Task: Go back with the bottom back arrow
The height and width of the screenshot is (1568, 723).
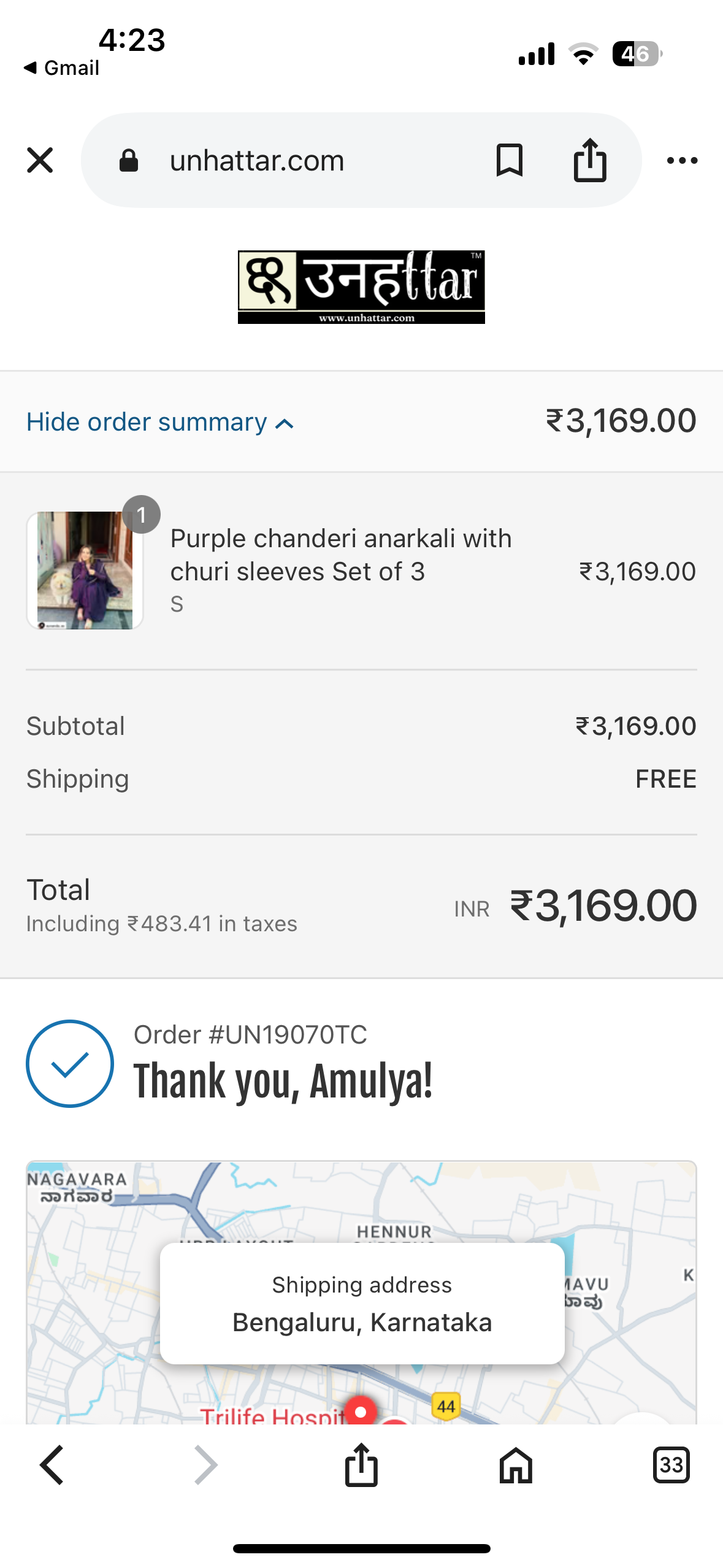Action: pyautogui.click(x=52, y=1465)
